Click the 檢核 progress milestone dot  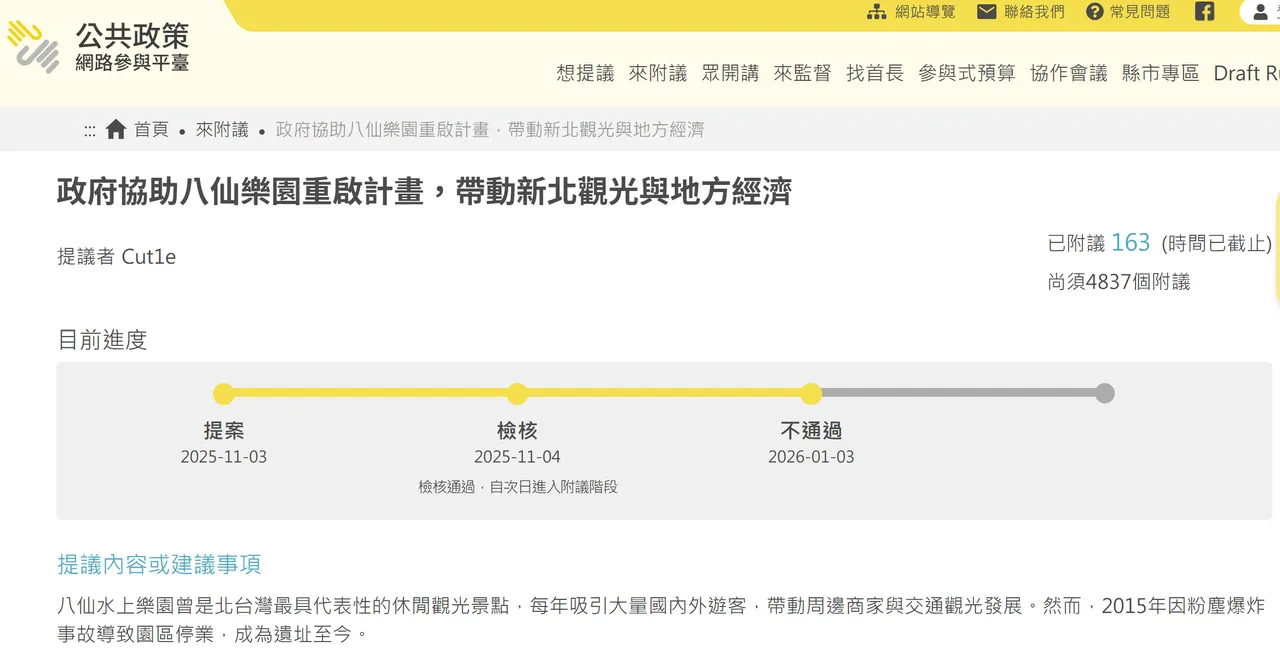[x=517, y=393]
